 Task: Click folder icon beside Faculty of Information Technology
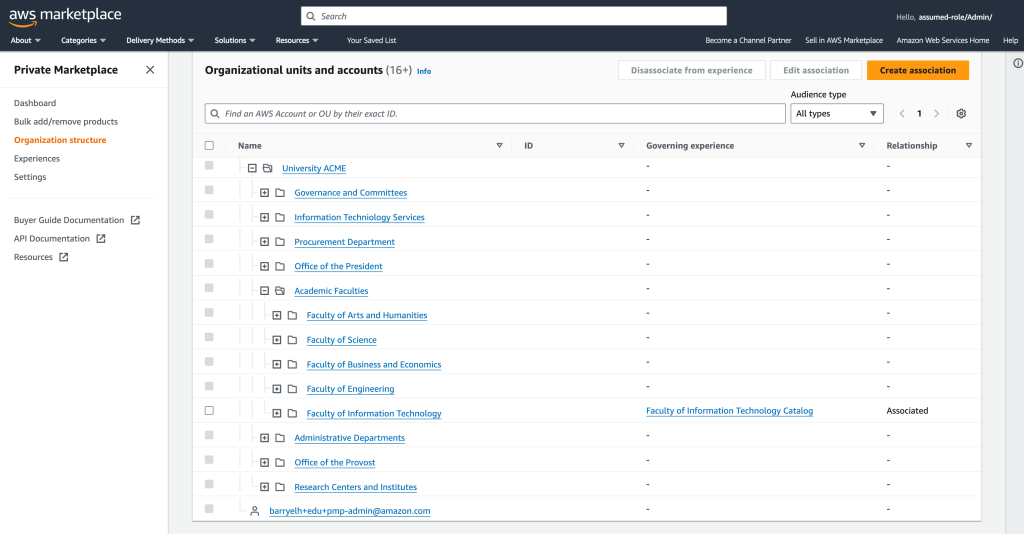(x=293, y=413)
